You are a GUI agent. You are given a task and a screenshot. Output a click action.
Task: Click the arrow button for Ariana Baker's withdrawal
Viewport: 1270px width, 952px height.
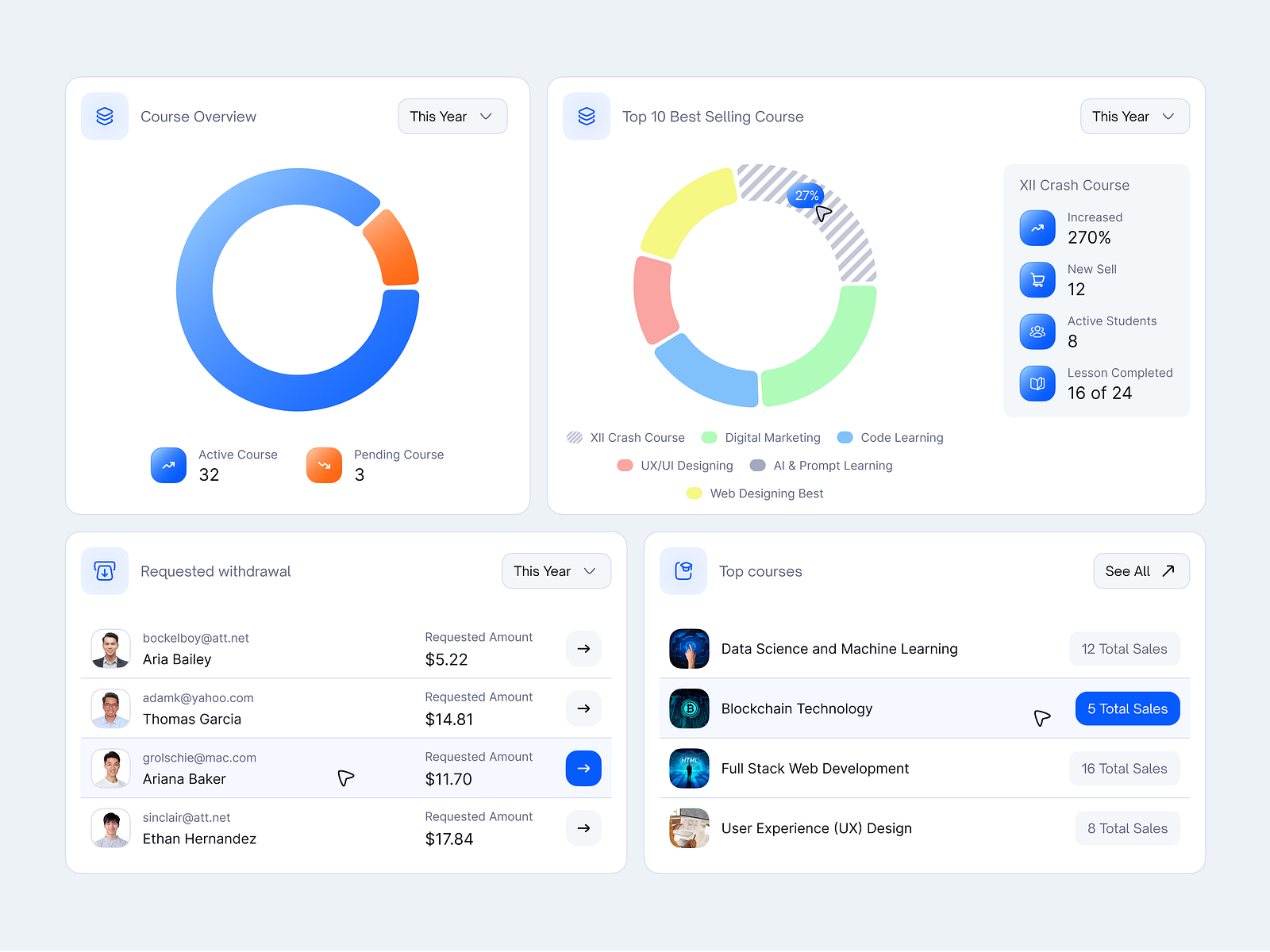pyautogui.click(x=583, y=768)
